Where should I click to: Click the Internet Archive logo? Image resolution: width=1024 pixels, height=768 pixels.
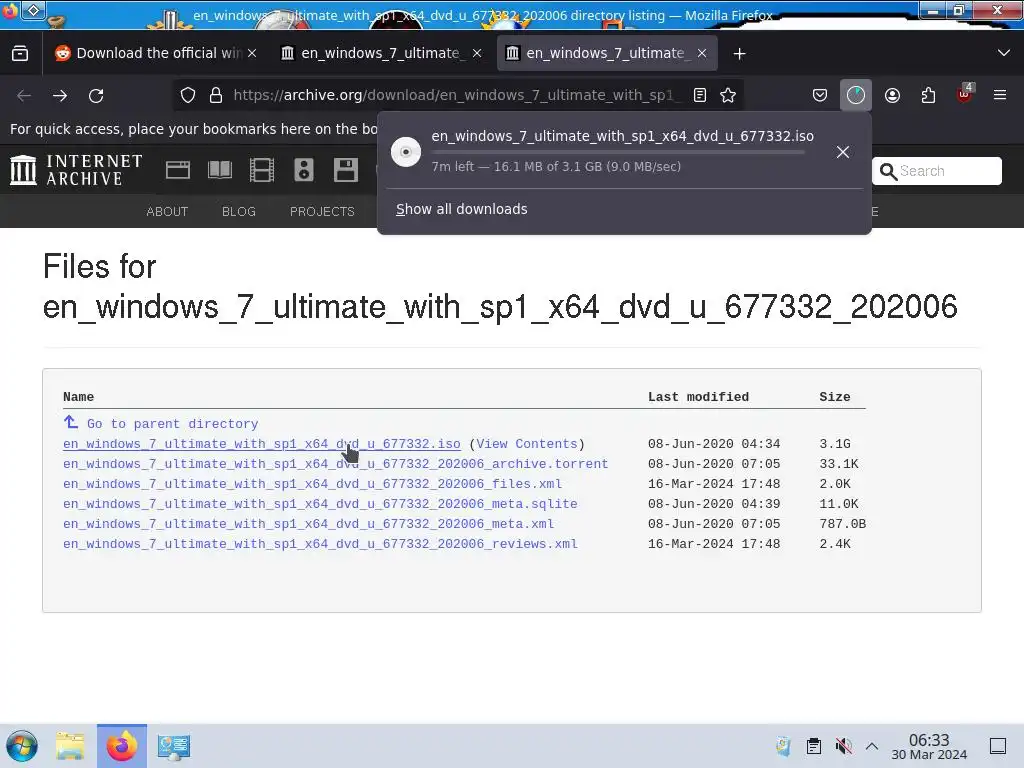pyautogui.click(x=76, y=170)
